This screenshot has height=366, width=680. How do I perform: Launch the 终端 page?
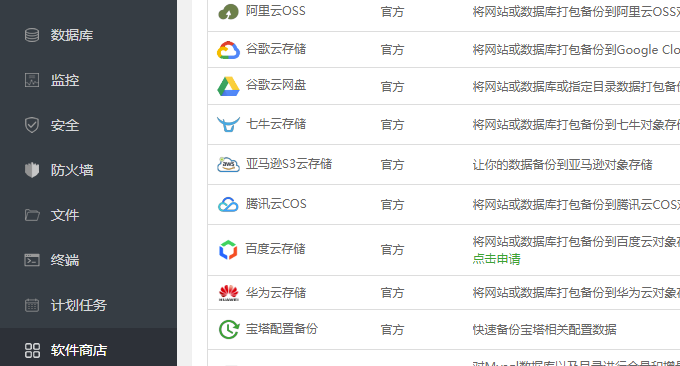point(65,260)
